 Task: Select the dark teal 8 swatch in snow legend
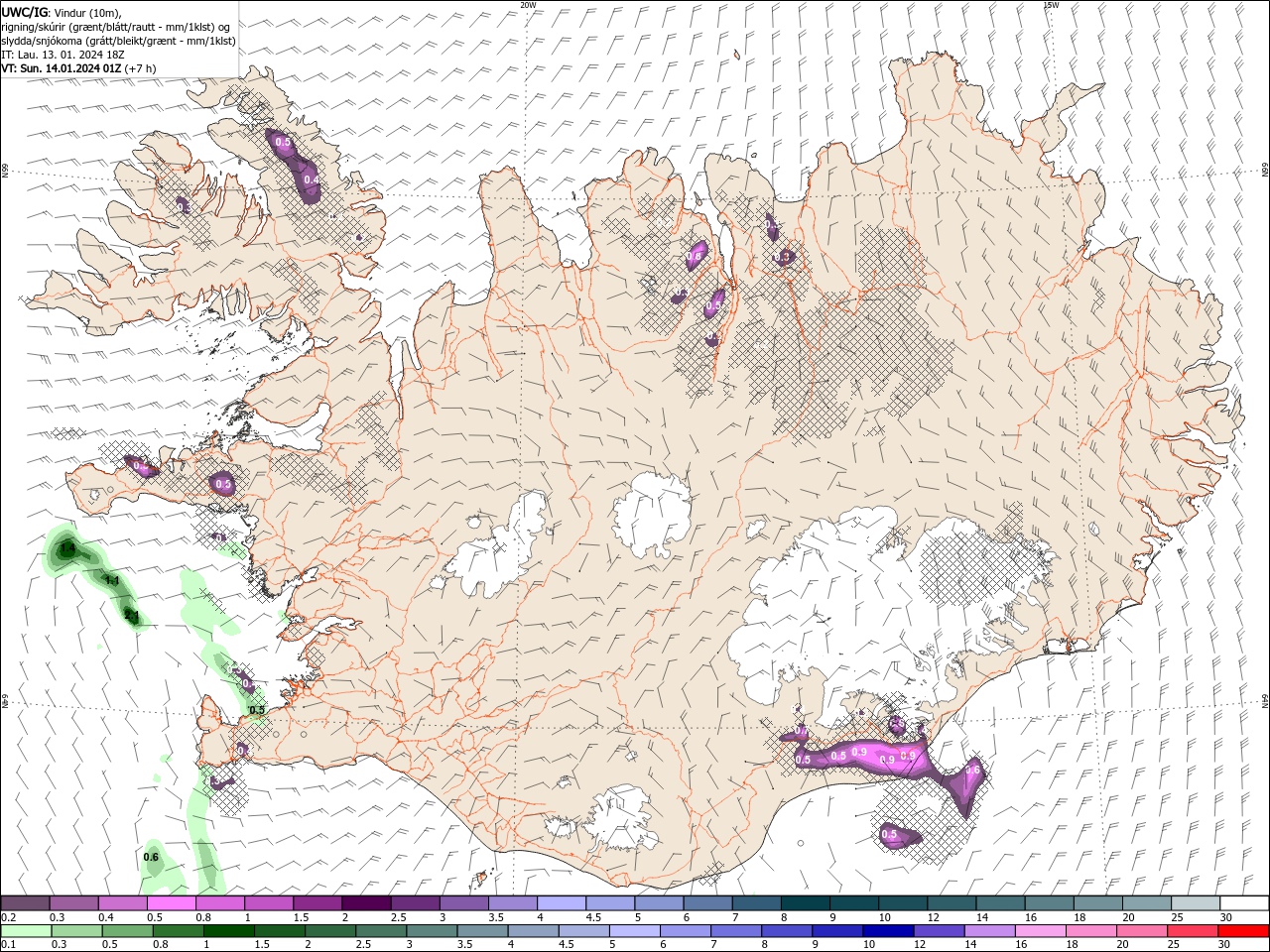806,903
